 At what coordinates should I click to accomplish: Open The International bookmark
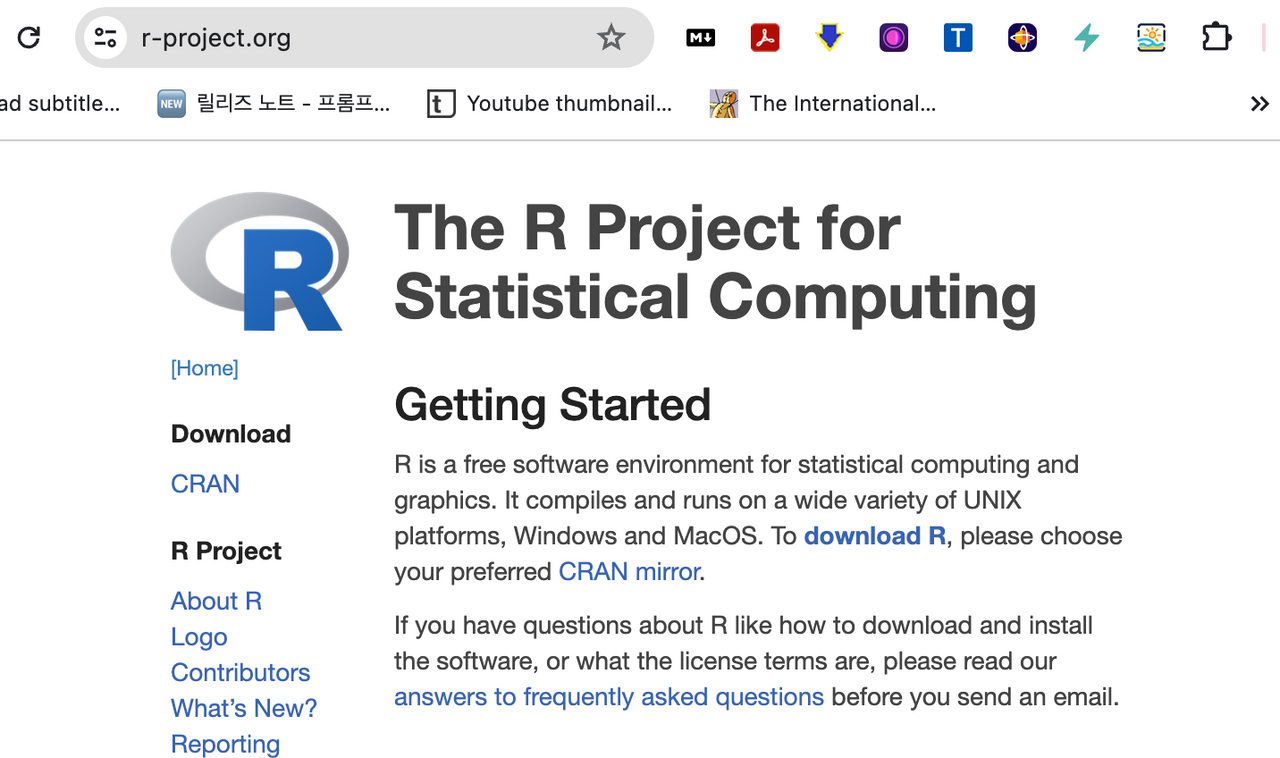pyautogui.click(x=823, y=104)
